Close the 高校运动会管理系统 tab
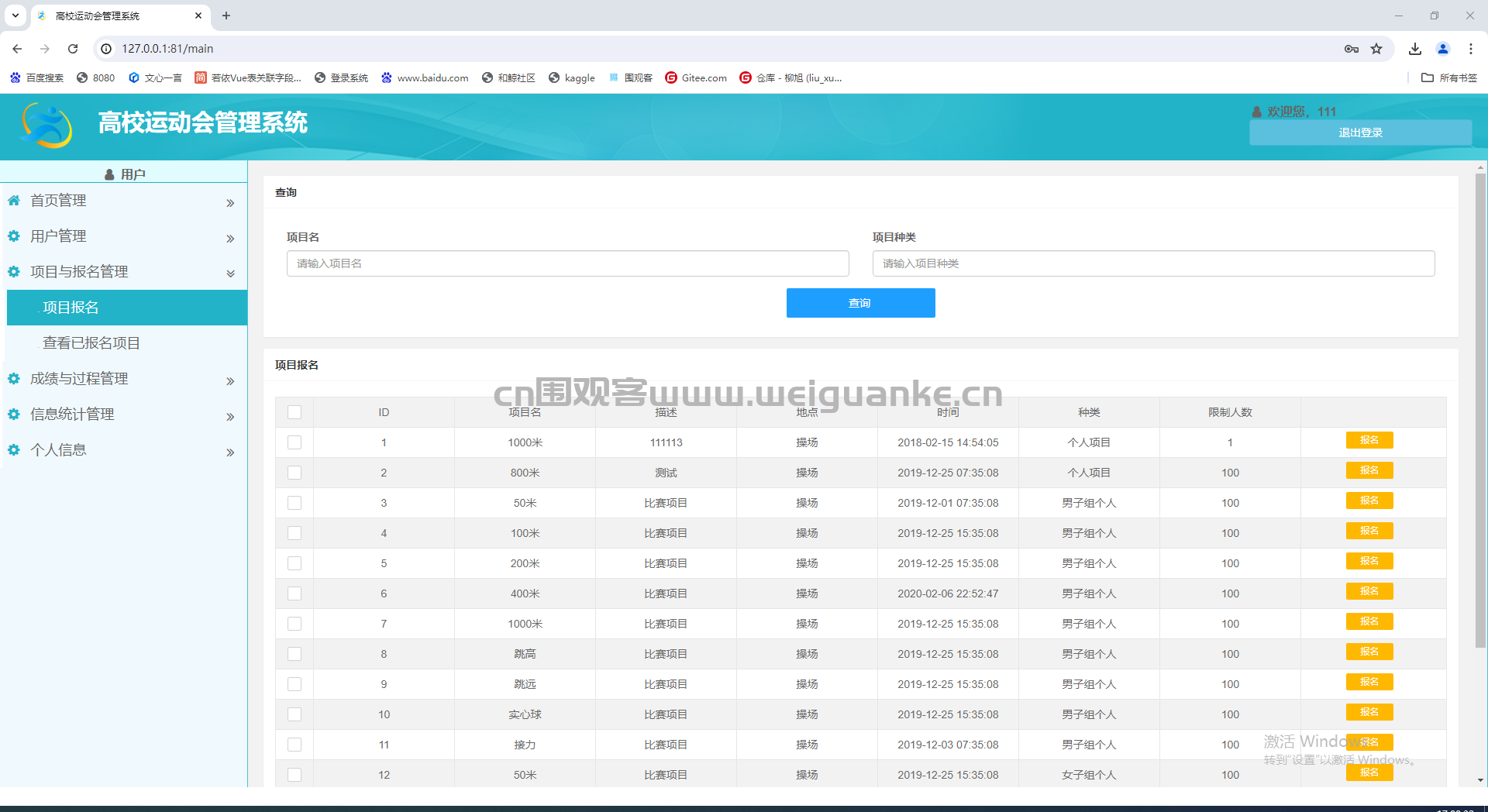This screenshot has height=812, width=1488. pyautogui.click(x=198, y=15)
